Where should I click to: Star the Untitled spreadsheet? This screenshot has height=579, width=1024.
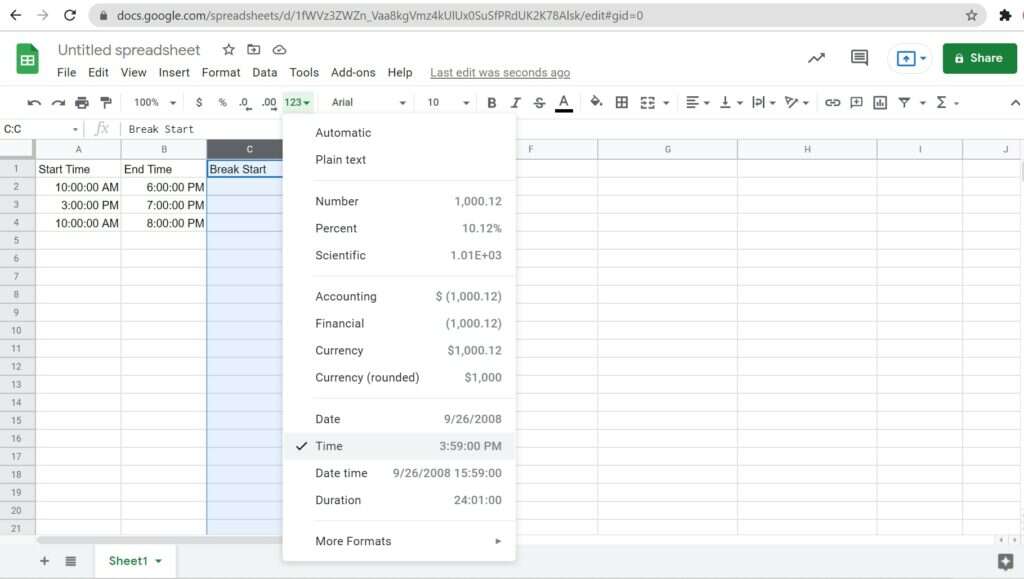[228, 50]
